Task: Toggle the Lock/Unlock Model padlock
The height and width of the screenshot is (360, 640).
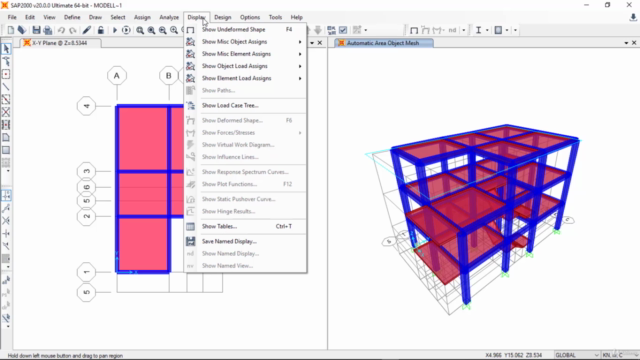Action: 100,30
